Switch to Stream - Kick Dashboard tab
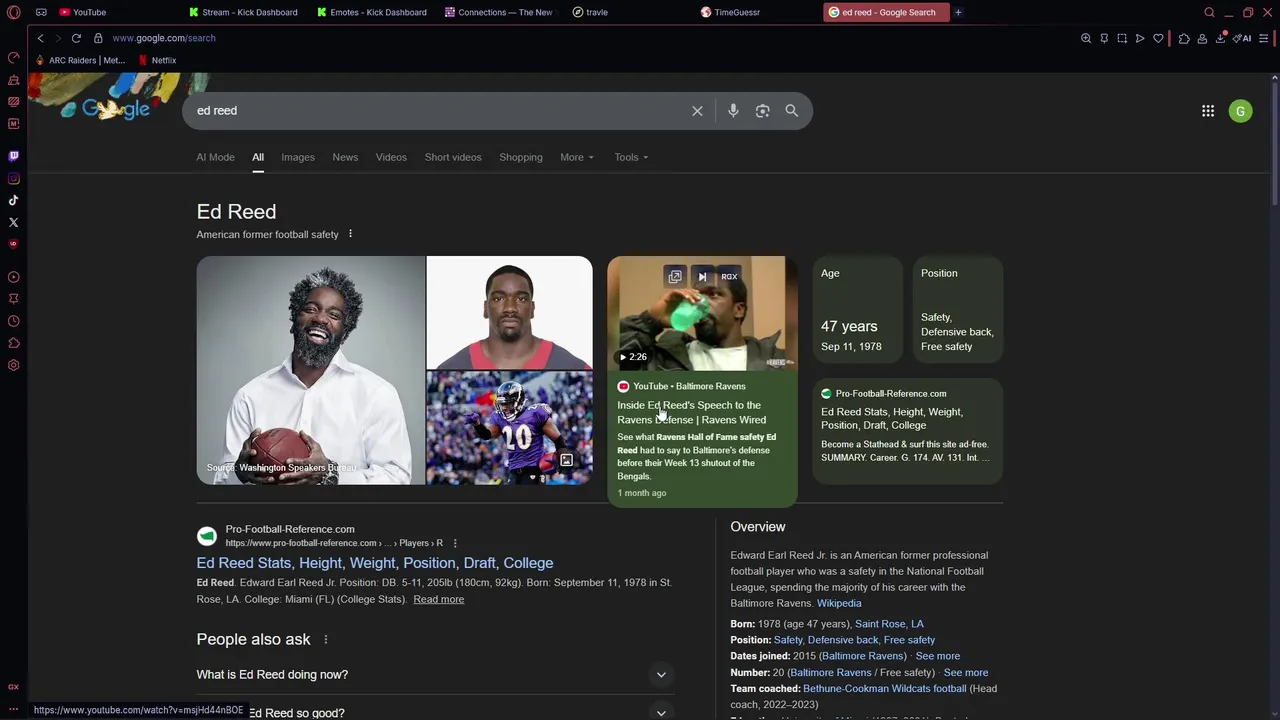 244,12
